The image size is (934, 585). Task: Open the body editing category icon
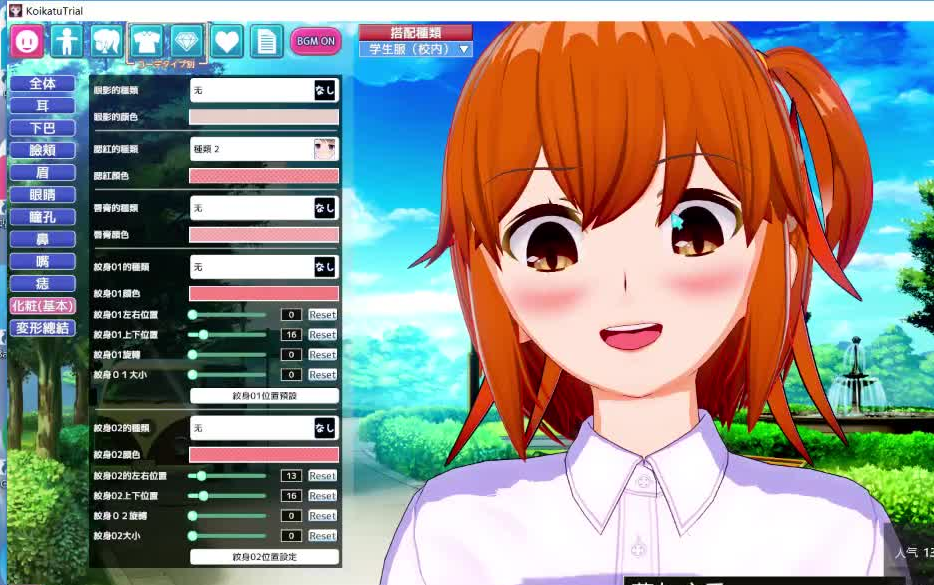[x=66, y=41]
